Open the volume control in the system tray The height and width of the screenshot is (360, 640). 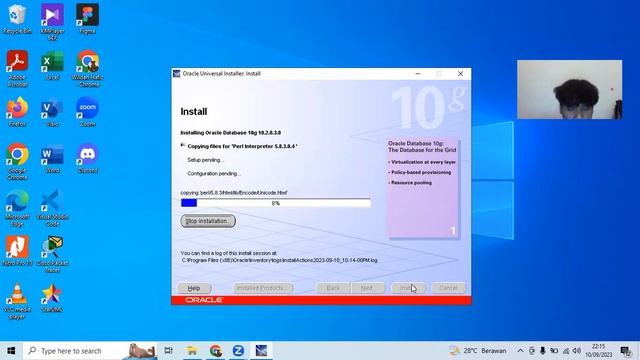coord(577,351)
